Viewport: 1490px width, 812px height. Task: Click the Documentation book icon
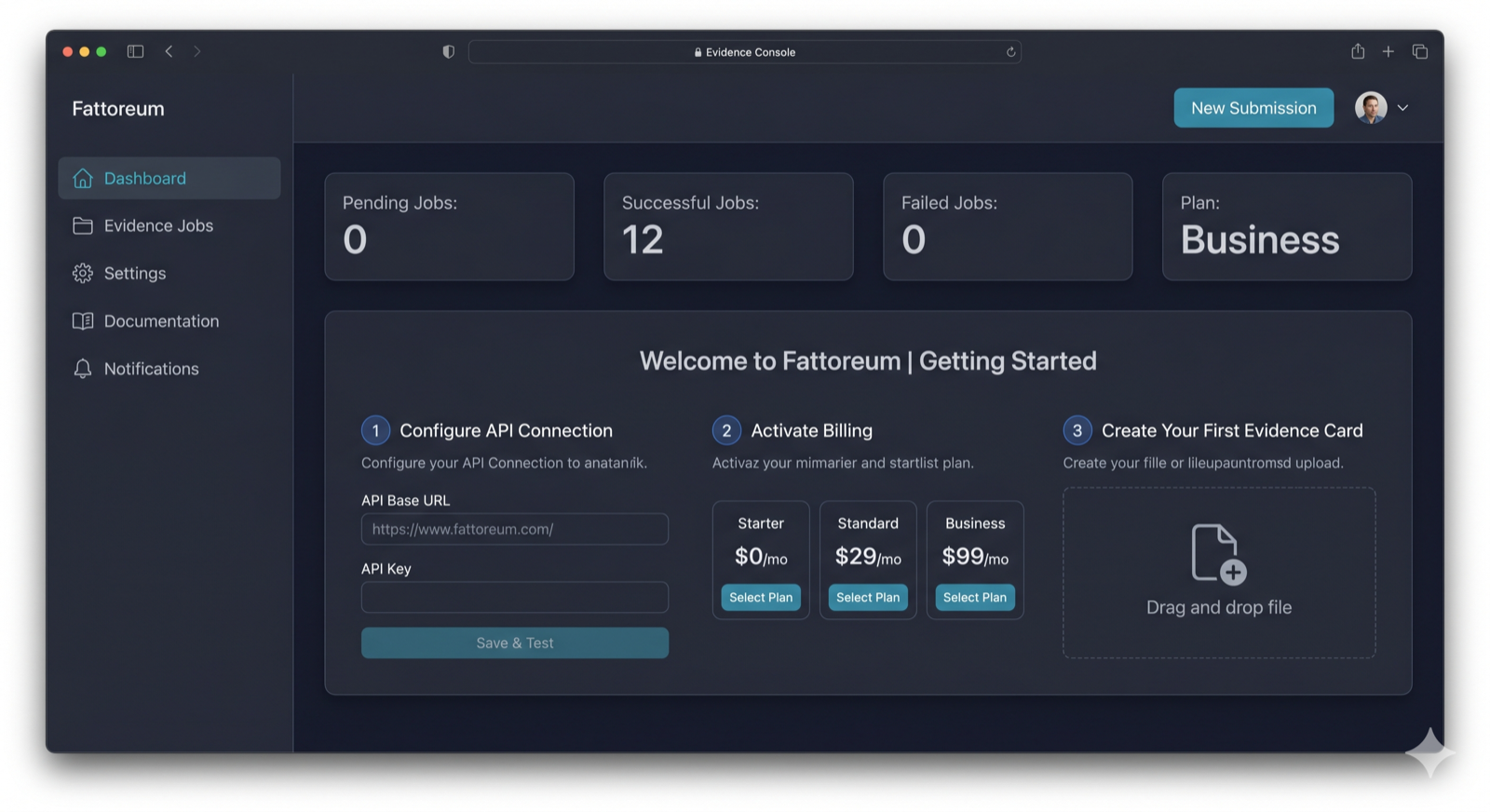(83, 321)
